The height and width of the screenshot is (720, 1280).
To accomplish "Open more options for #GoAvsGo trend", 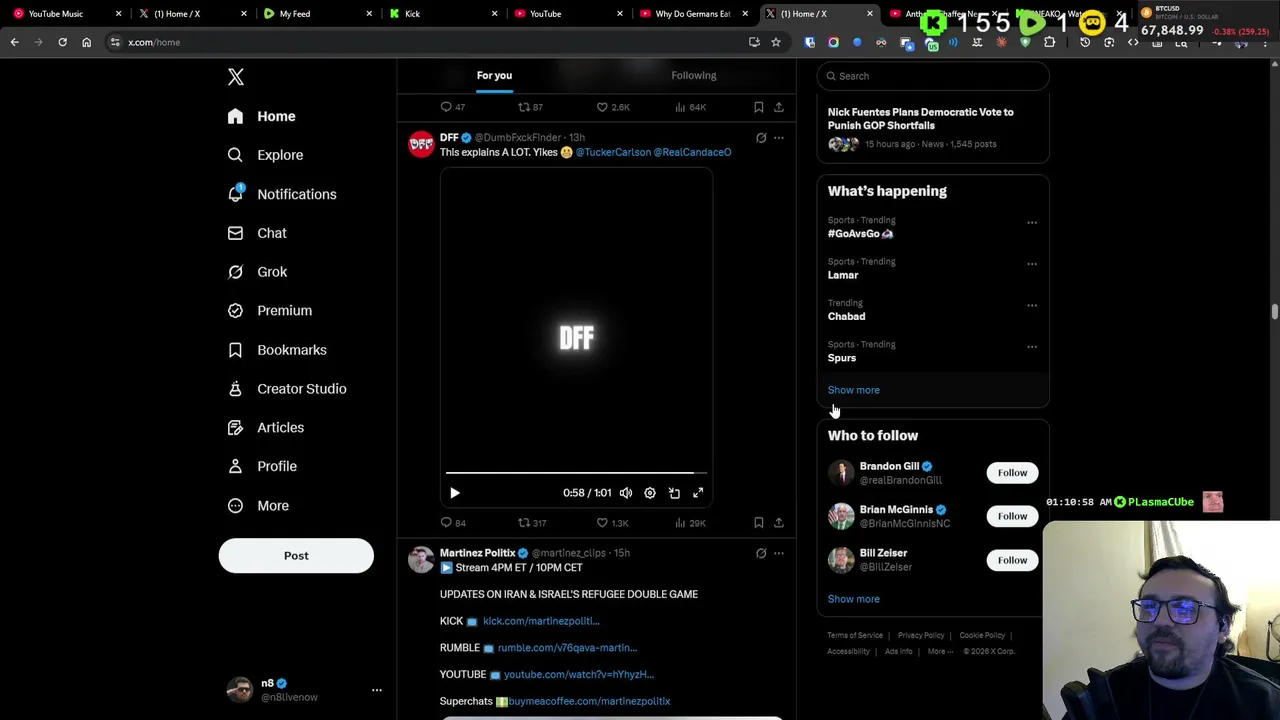I will (x=1032, y=223).
